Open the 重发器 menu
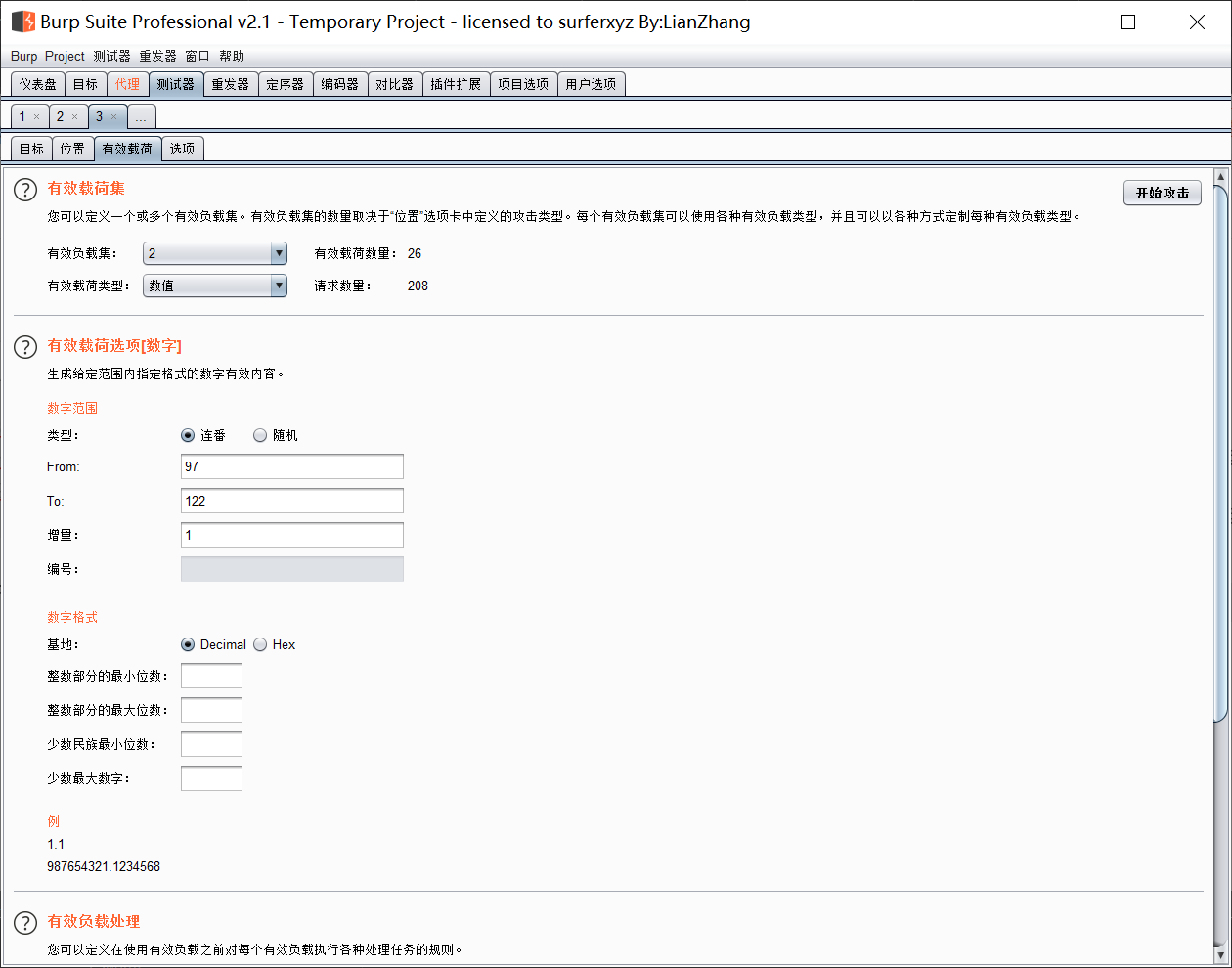Screen dimensions: 1232x968 click(157, 57)
